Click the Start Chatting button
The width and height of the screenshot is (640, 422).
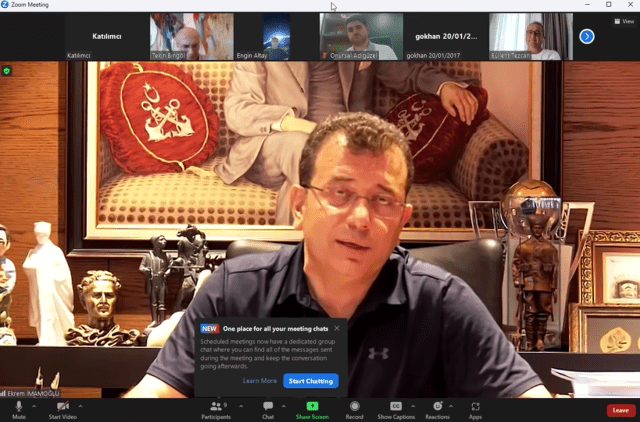[311, 381]
